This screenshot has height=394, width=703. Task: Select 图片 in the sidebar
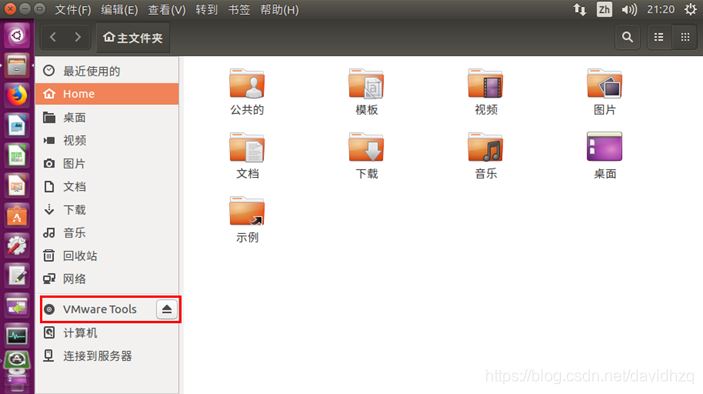[x=107, y=164]
